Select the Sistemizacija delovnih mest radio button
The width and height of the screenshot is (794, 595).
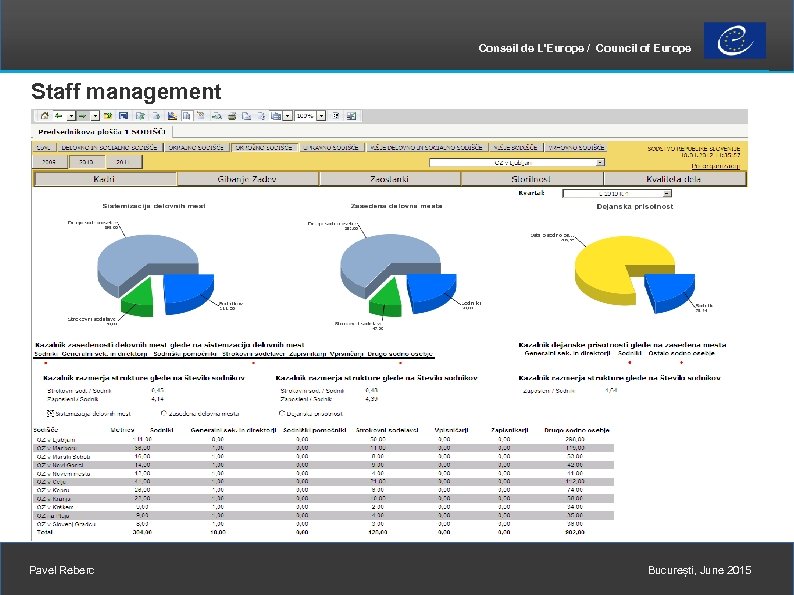pyautogui.click(x=50, y=413)
